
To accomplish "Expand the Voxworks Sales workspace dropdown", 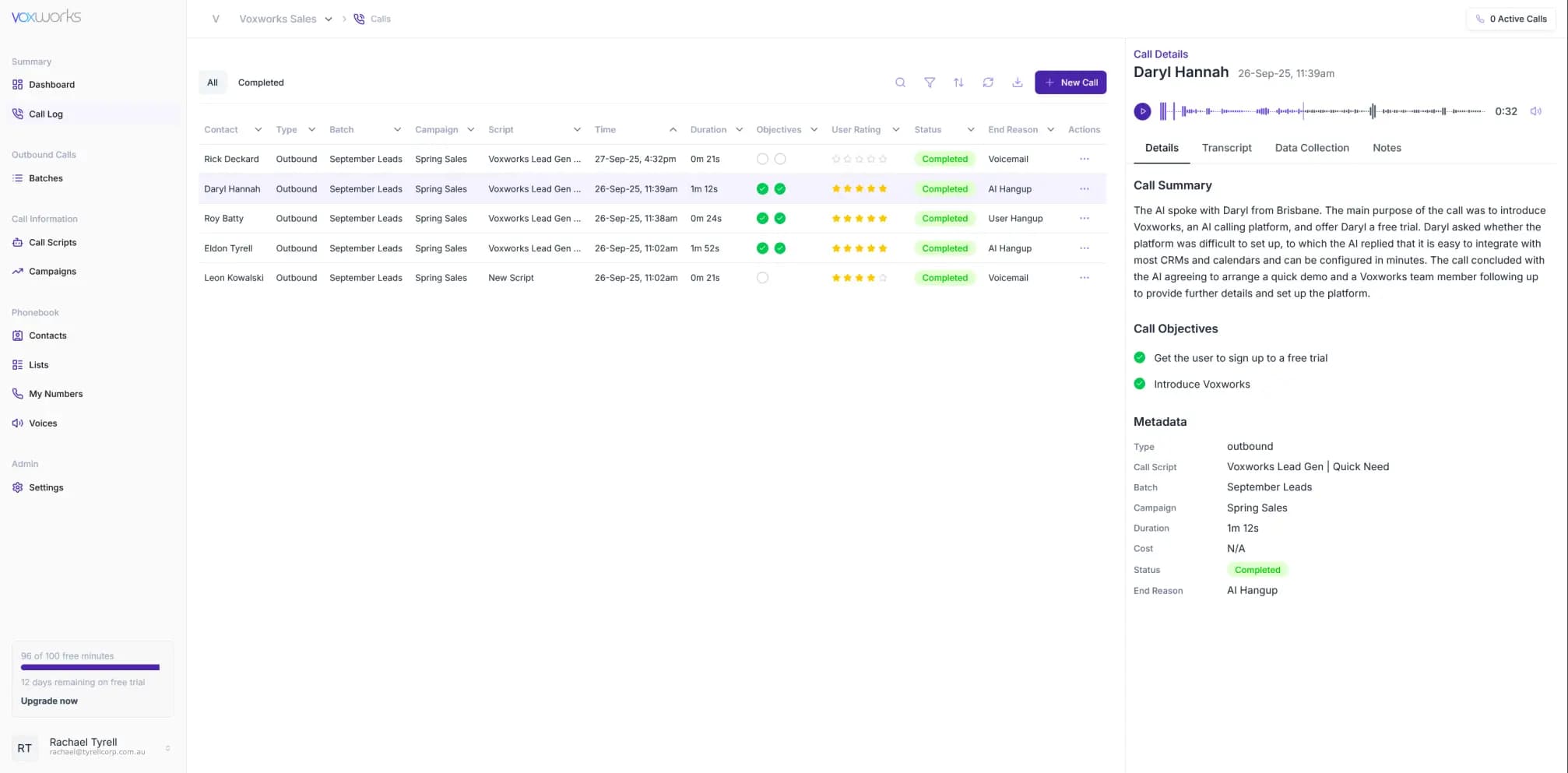I will coord(329,19).
